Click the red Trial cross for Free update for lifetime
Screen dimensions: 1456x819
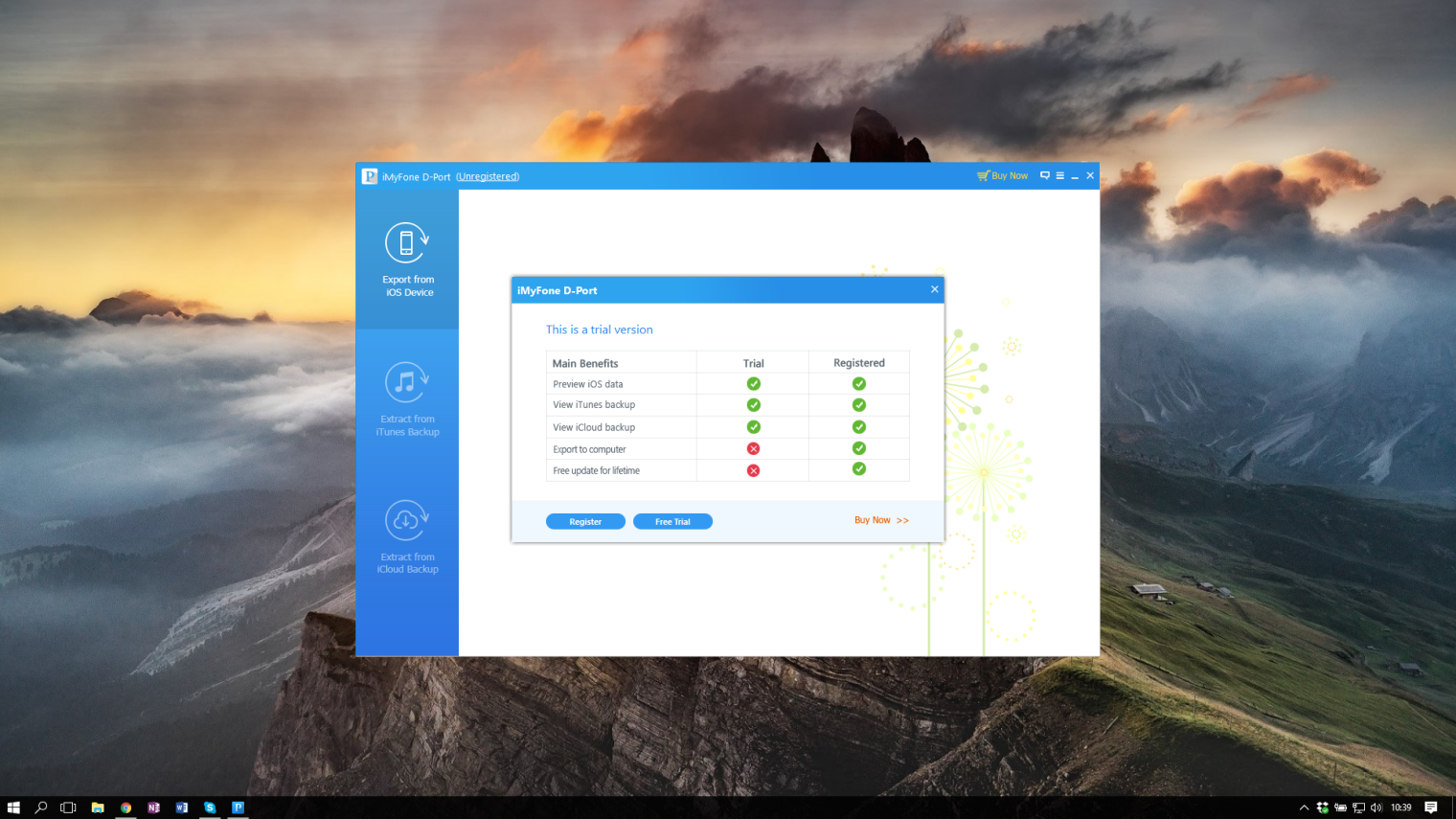click(754, 470)
